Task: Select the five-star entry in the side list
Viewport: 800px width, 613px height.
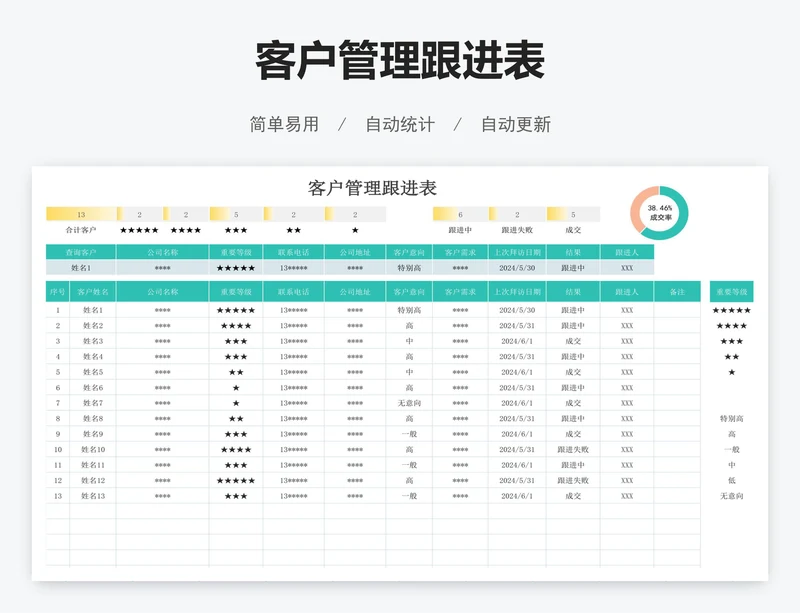Action: pos(731,310)
